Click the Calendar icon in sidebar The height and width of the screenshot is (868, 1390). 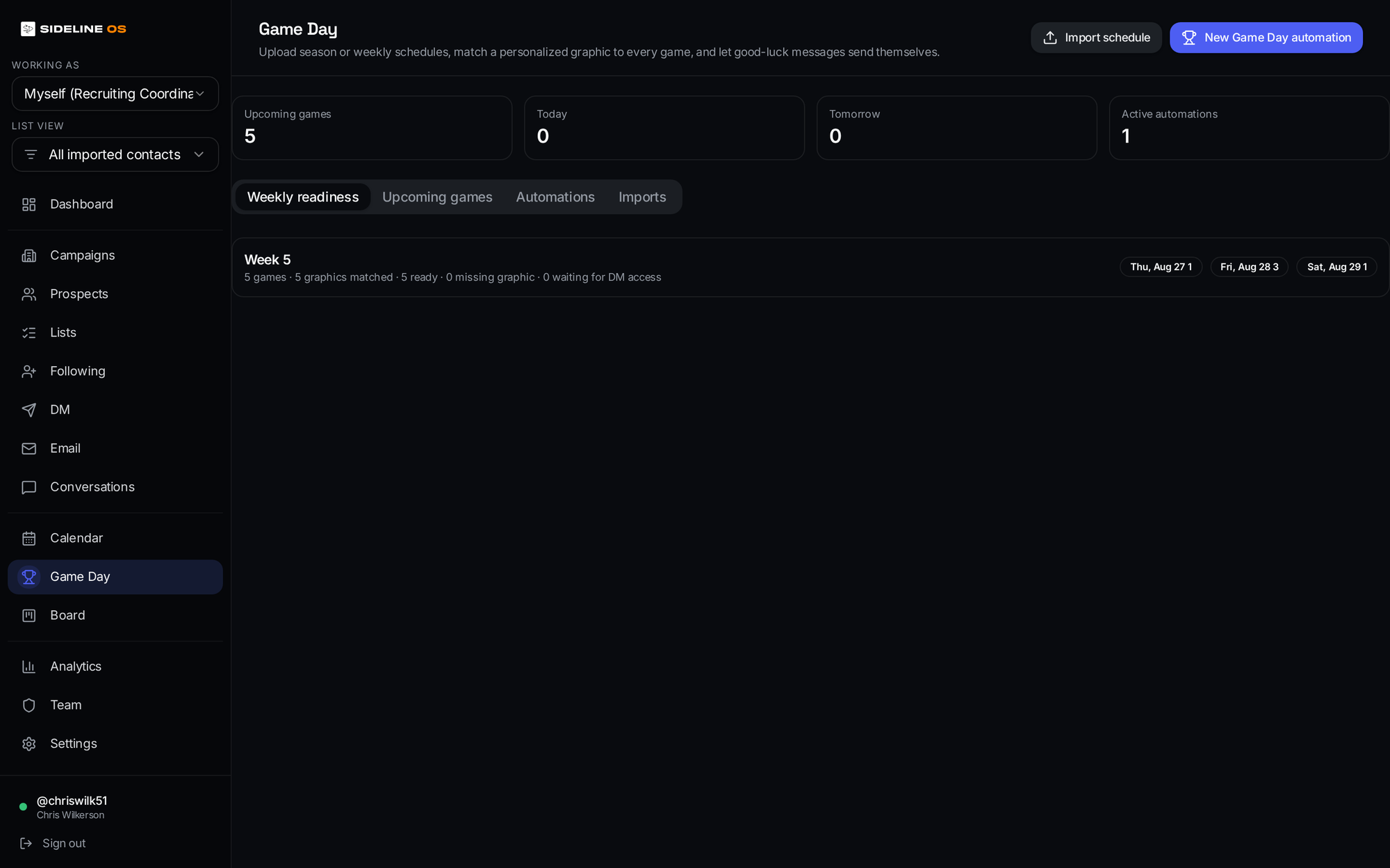(28, 539)
